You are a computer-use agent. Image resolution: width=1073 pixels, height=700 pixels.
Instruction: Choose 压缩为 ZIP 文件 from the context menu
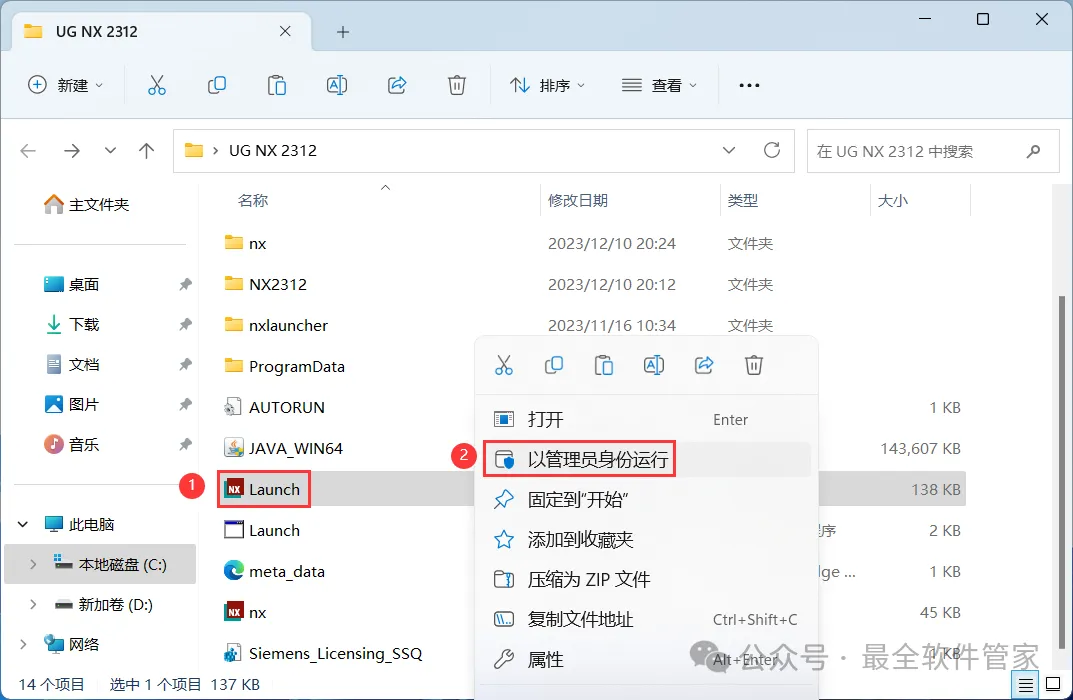[x=647, y=580]
